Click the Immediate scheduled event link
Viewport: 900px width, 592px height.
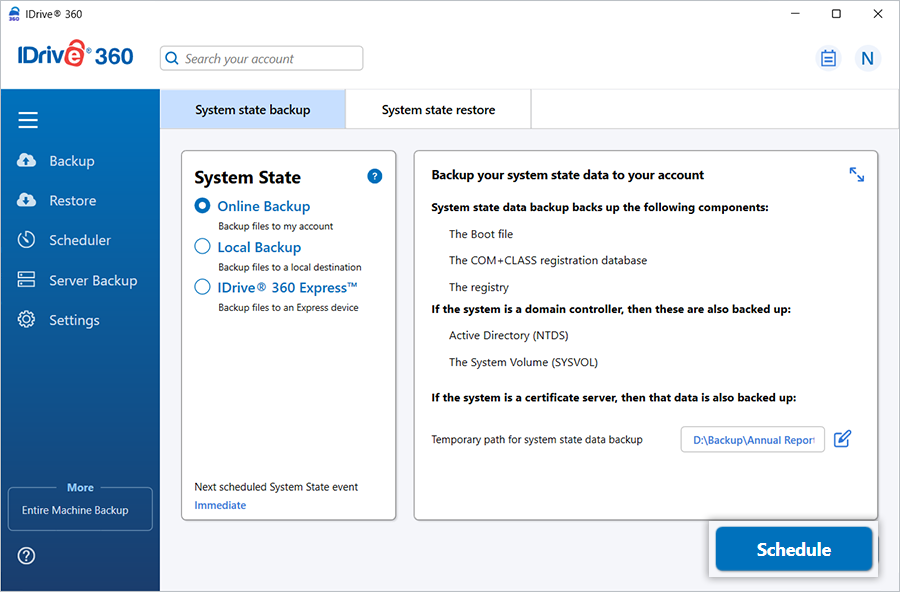(x=220, y=505)
